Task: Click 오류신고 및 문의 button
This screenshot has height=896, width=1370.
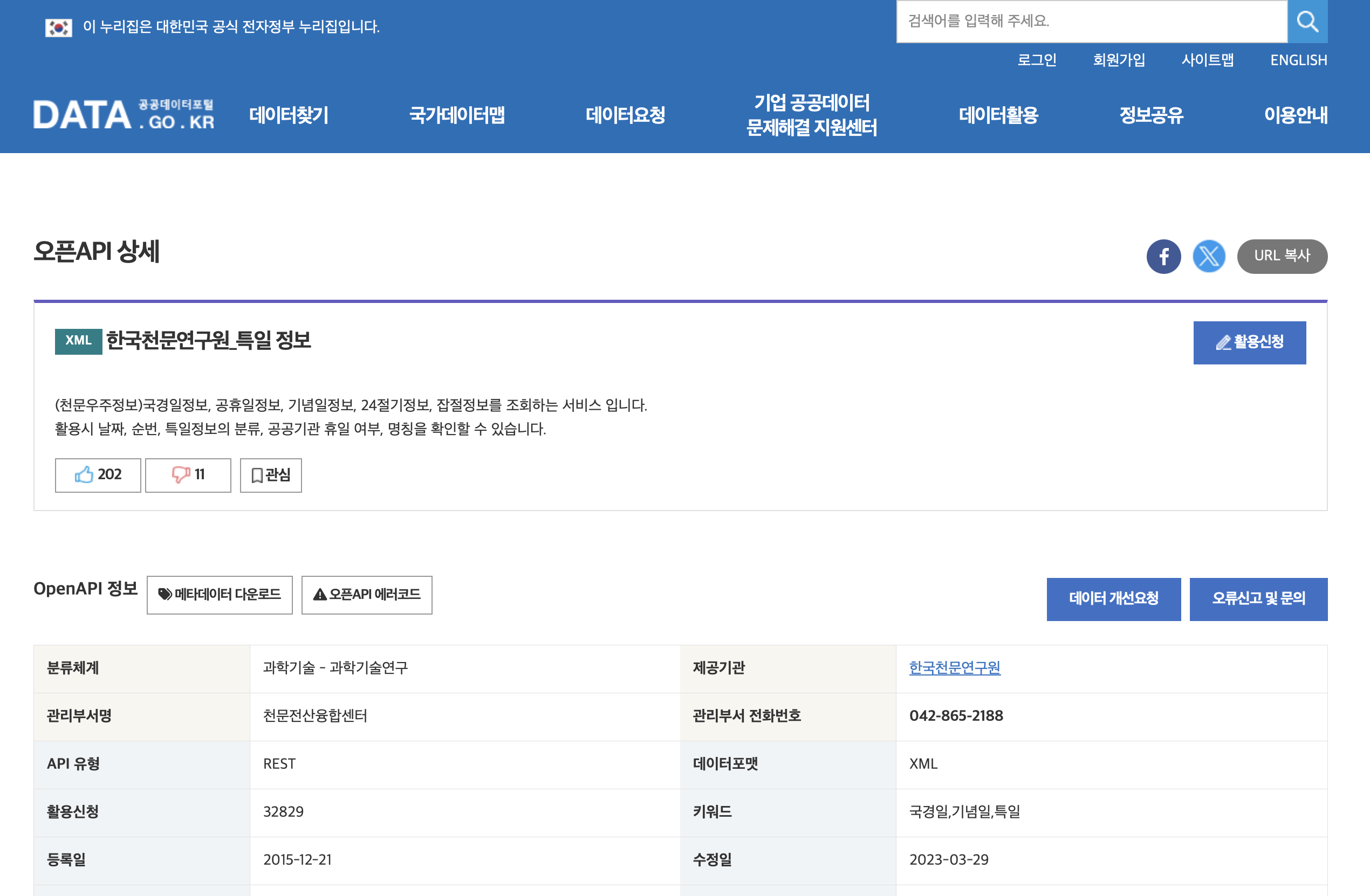Action: point(1258,598)
